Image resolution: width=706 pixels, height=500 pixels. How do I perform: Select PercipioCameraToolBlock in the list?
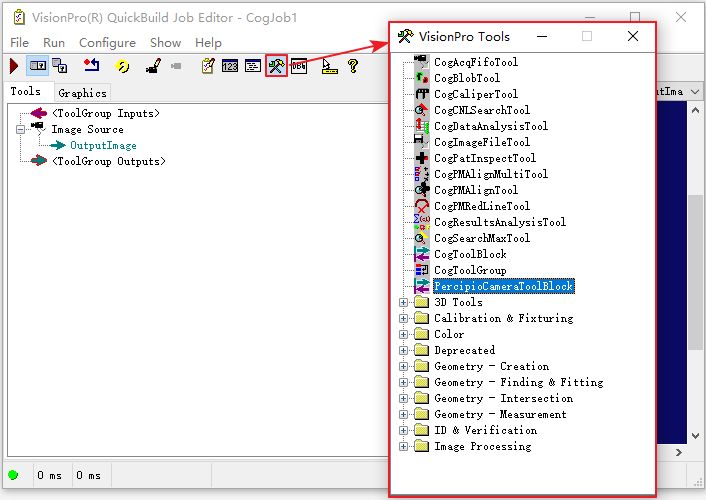503,286
